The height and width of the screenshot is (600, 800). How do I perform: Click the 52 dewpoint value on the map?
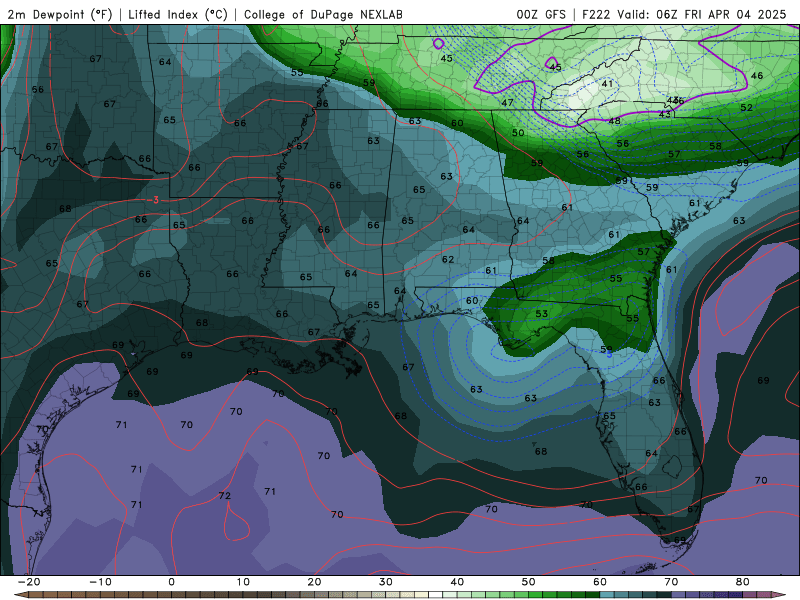tap(746, 108)
